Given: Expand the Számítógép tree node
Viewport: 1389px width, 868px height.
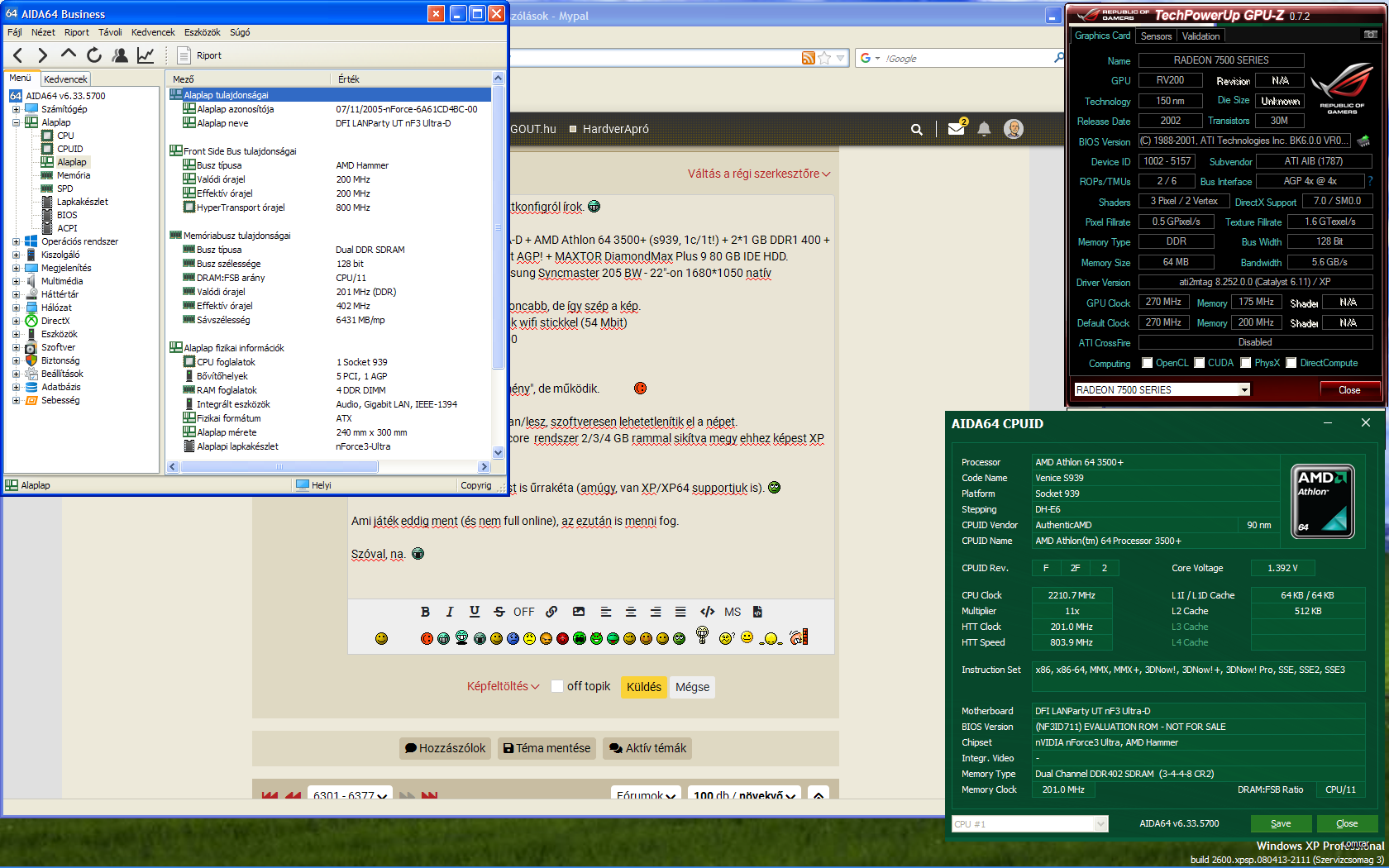Looking at the screenshot, I should [16, 109].
